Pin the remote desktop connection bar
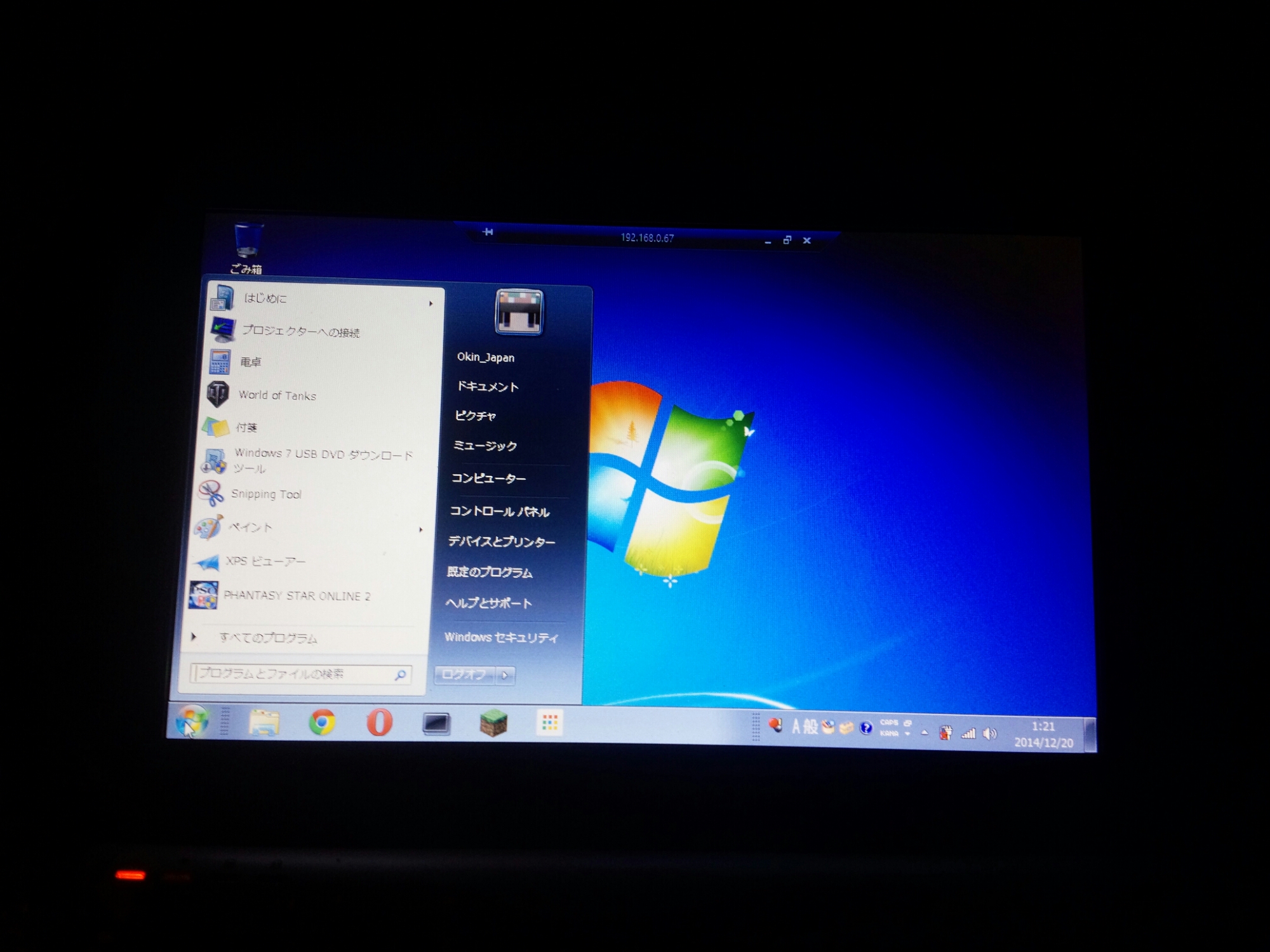1270x952 pixels. pyautogui.click(x=488, y=232)
